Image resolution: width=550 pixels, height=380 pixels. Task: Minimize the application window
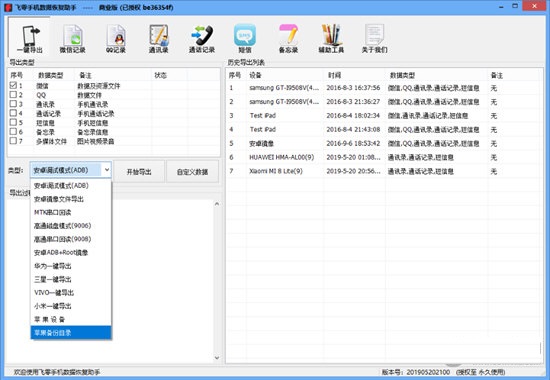(502, 6)
